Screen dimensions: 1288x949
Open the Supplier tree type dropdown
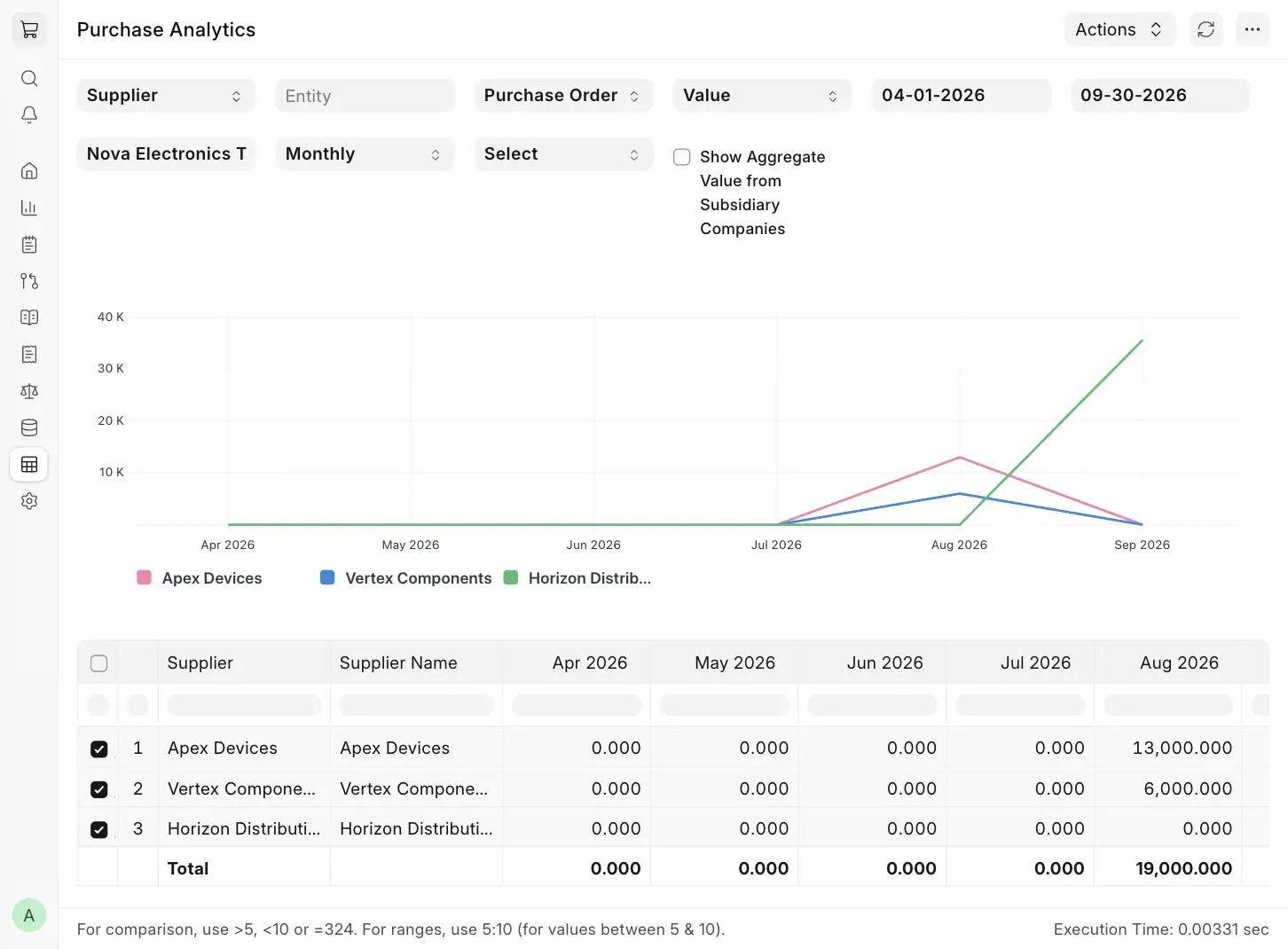167,96
